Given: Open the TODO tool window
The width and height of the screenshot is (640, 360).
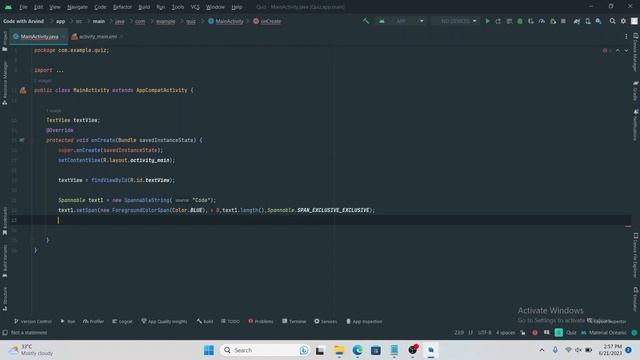Looking at the screenshot, I should tap(231, 322).
